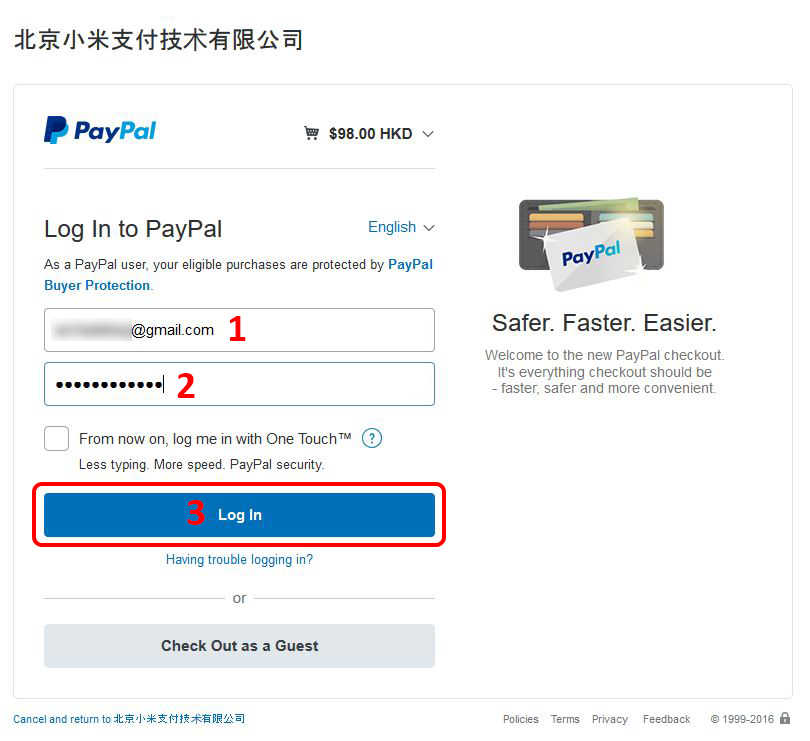Click the shopping cart icon

pos(311,133)
